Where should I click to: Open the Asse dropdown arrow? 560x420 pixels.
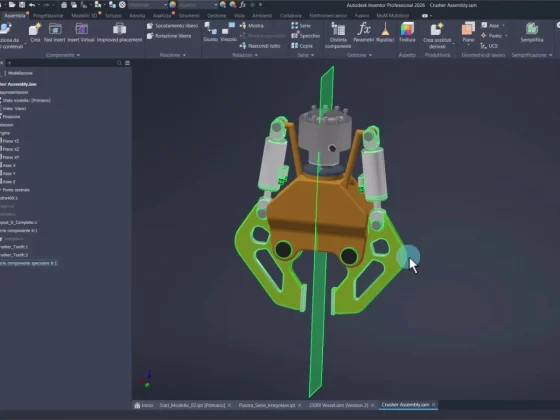[x=504, y=26]
